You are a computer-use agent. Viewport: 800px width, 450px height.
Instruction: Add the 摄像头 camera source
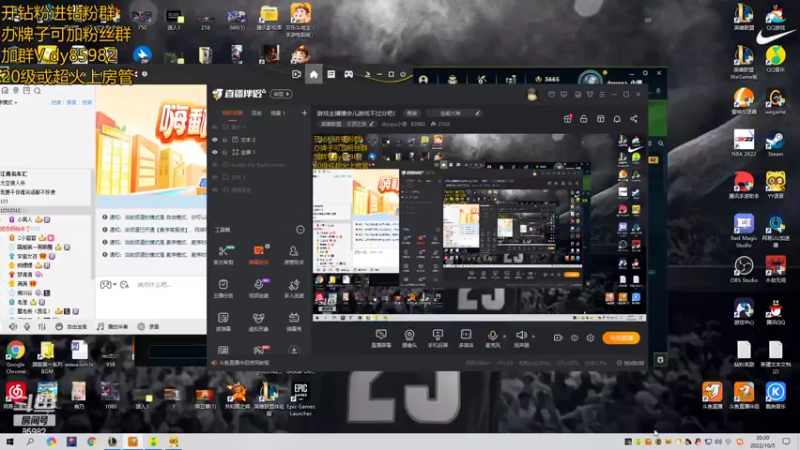point(409,338)
